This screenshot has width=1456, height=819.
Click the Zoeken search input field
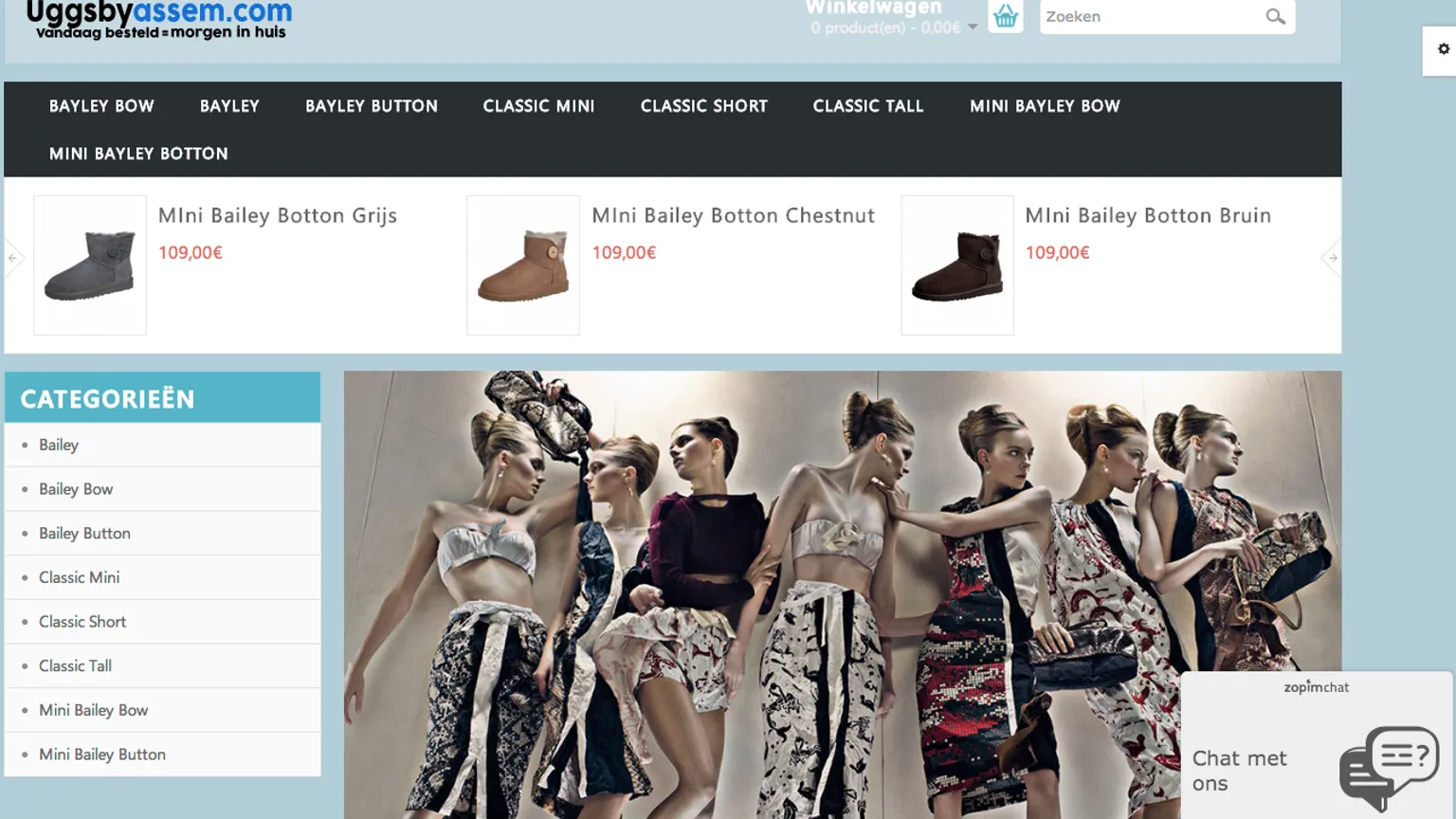coord(1149,17)
